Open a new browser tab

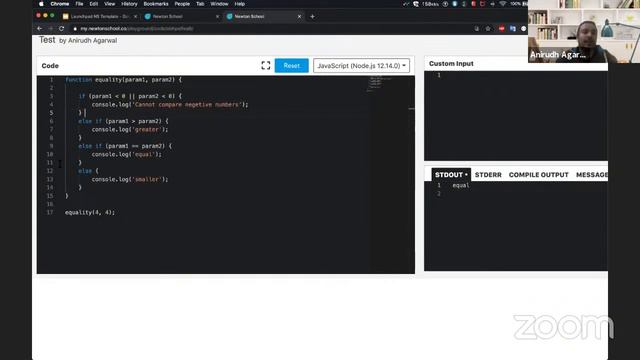coord(312,16)
